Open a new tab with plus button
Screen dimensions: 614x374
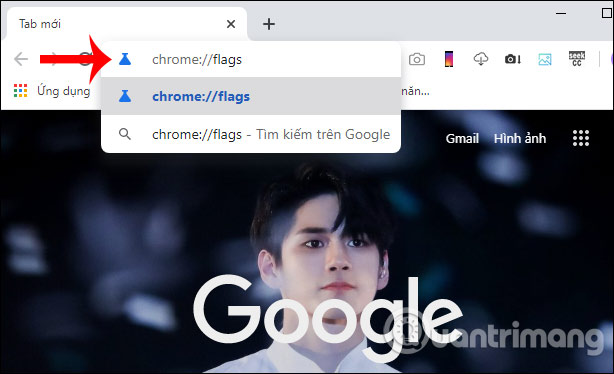(x=269, y=24)
